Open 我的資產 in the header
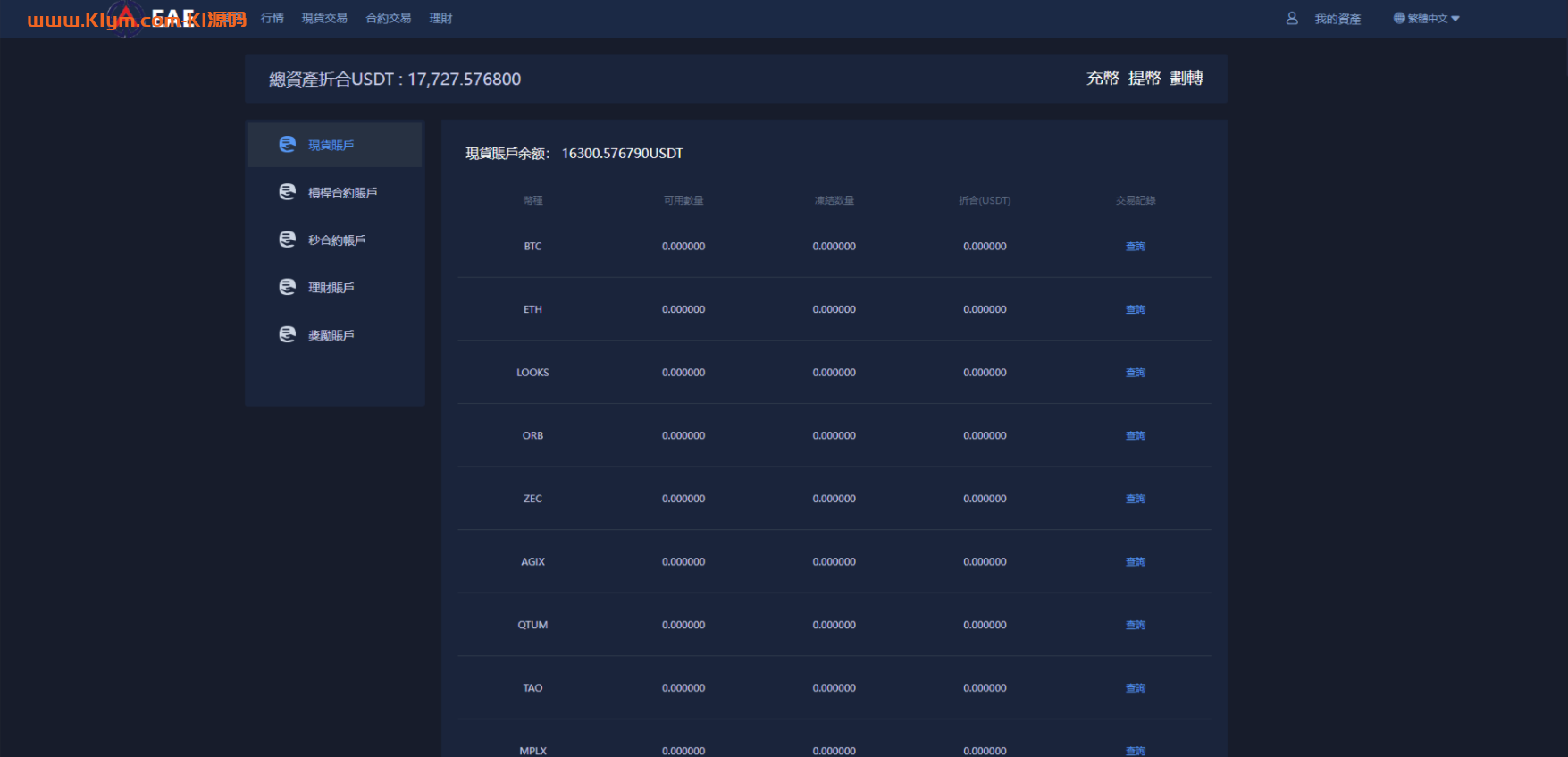Viewport: 1568px width, 757px height. [1337, 19]
